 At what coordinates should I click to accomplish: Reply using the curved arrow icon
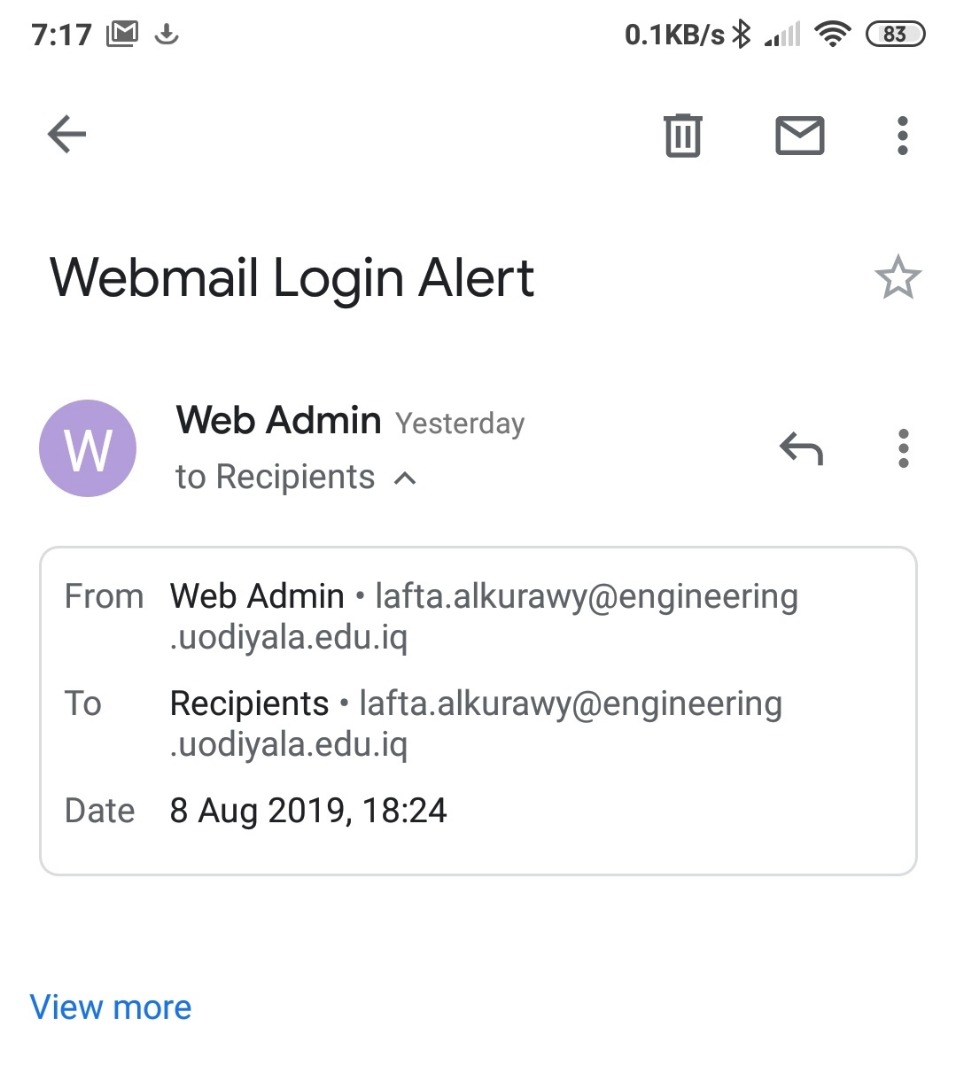tap(801, 448)
